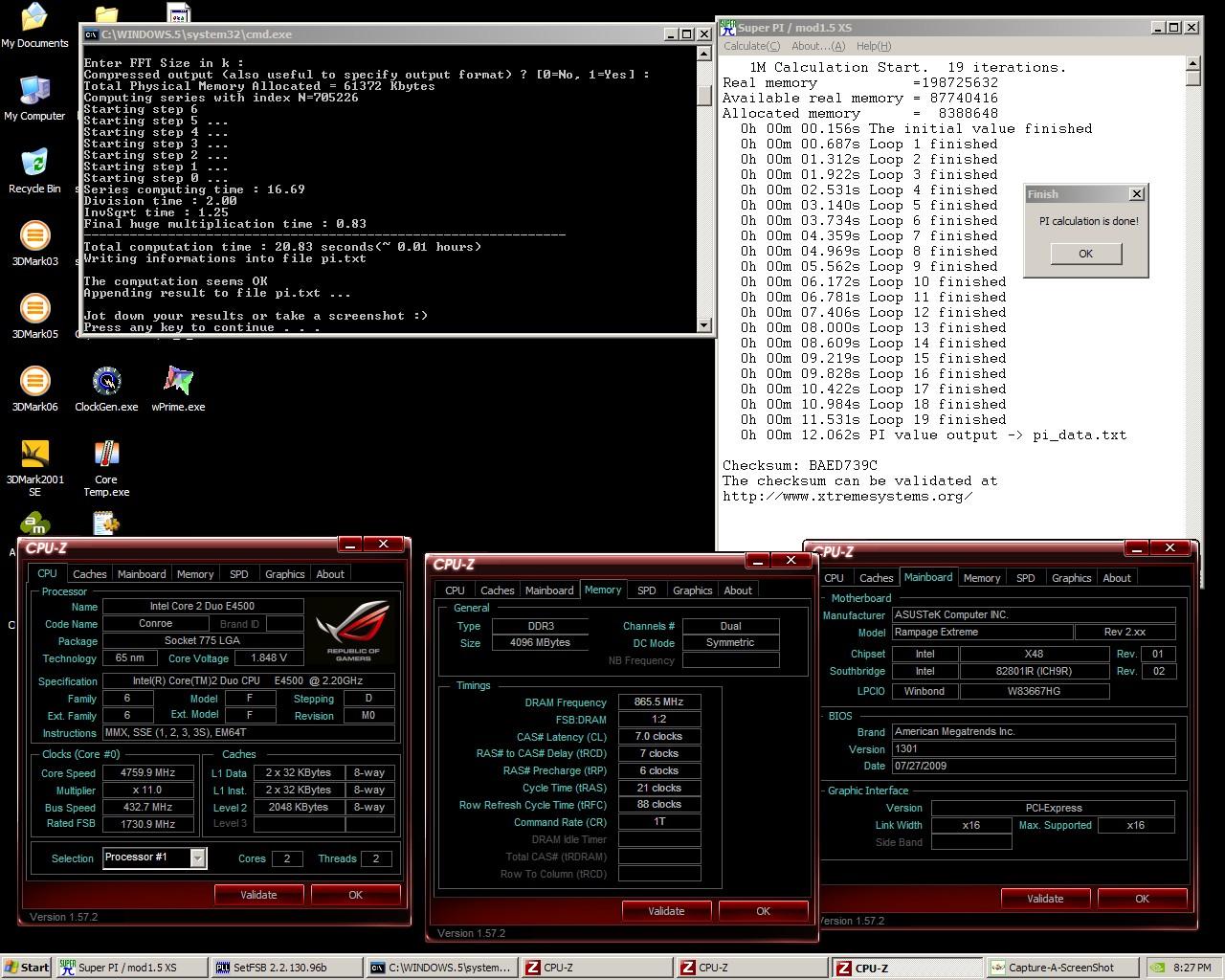Launch 3DMark06 desktop shortcut
This screenshot has width=1225, height=980.
tap(34, 389)
